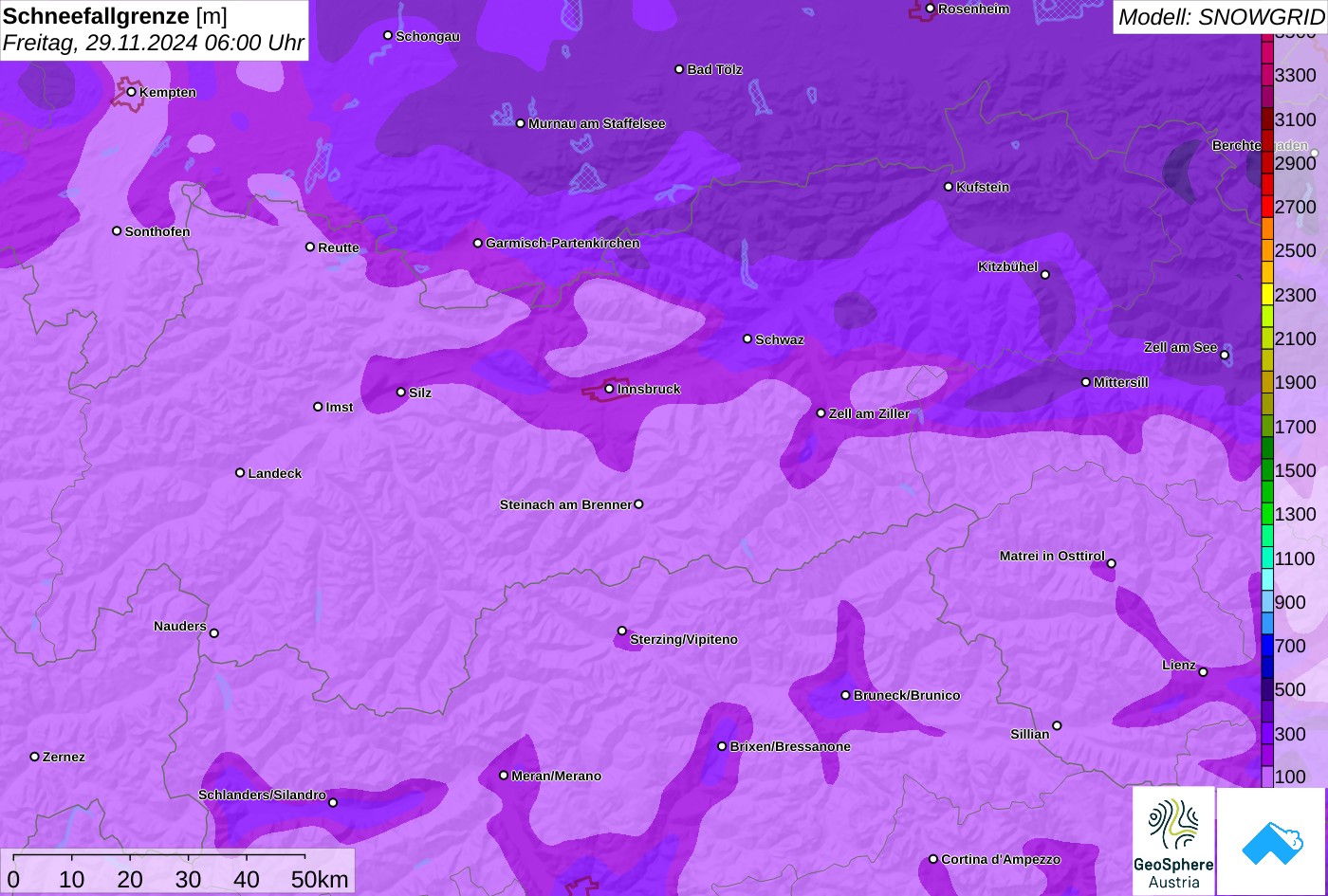Click the yellow 2300 legend swatch
Image resolution: width=1328 pixels, height=896 pixels.
click(x=1267, y=295)
